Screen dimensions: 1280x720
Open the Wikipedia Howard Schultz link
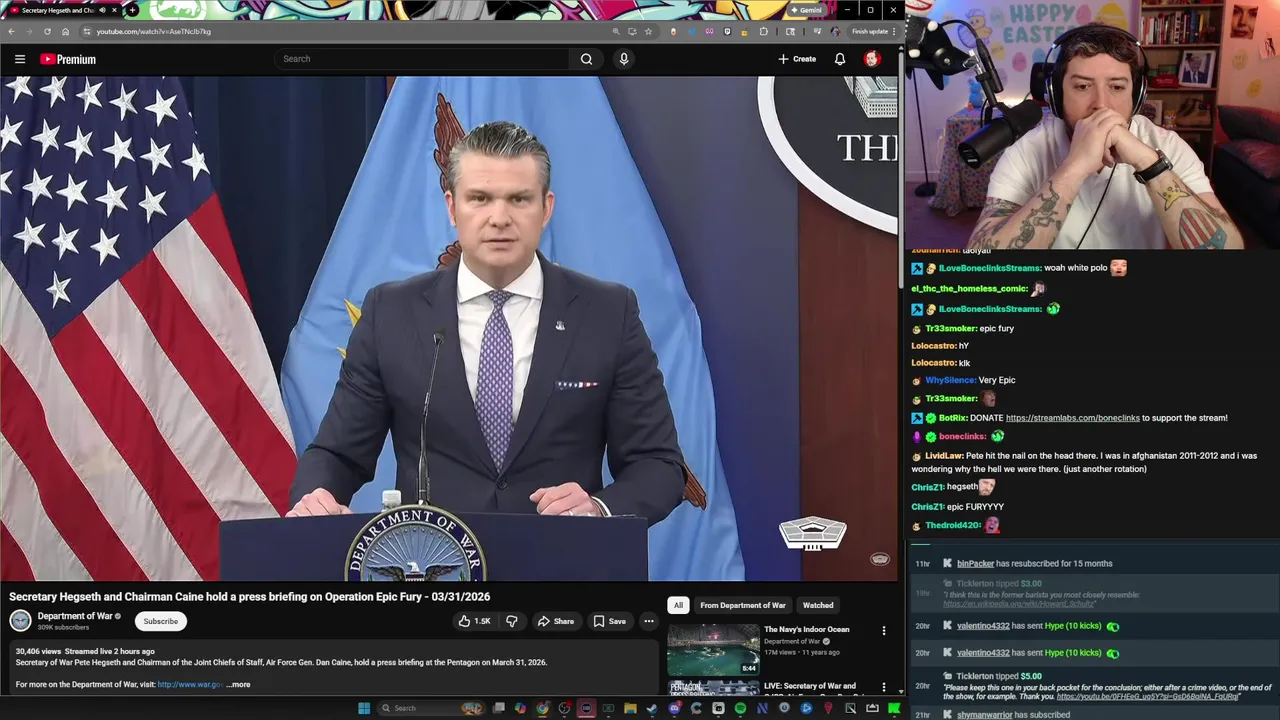[1019, 604]
